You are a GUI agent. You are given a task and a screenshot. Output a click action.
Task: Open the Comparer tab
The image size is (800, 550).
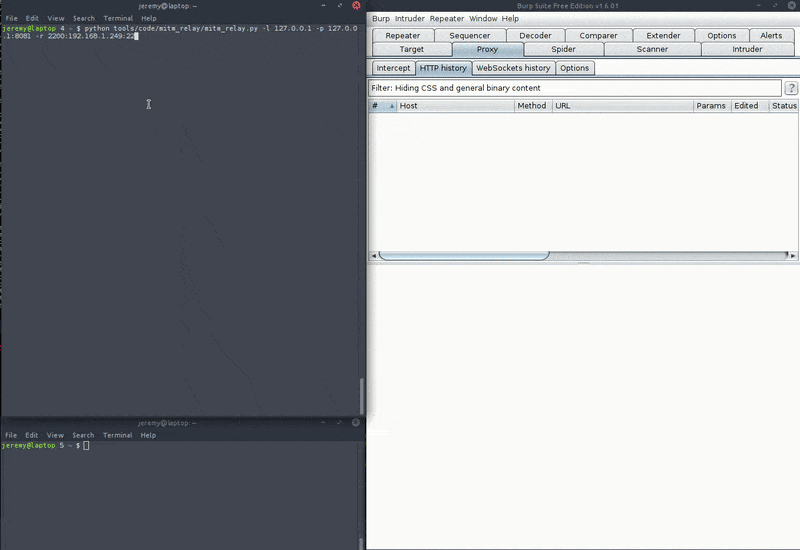[x=598, y=35]
